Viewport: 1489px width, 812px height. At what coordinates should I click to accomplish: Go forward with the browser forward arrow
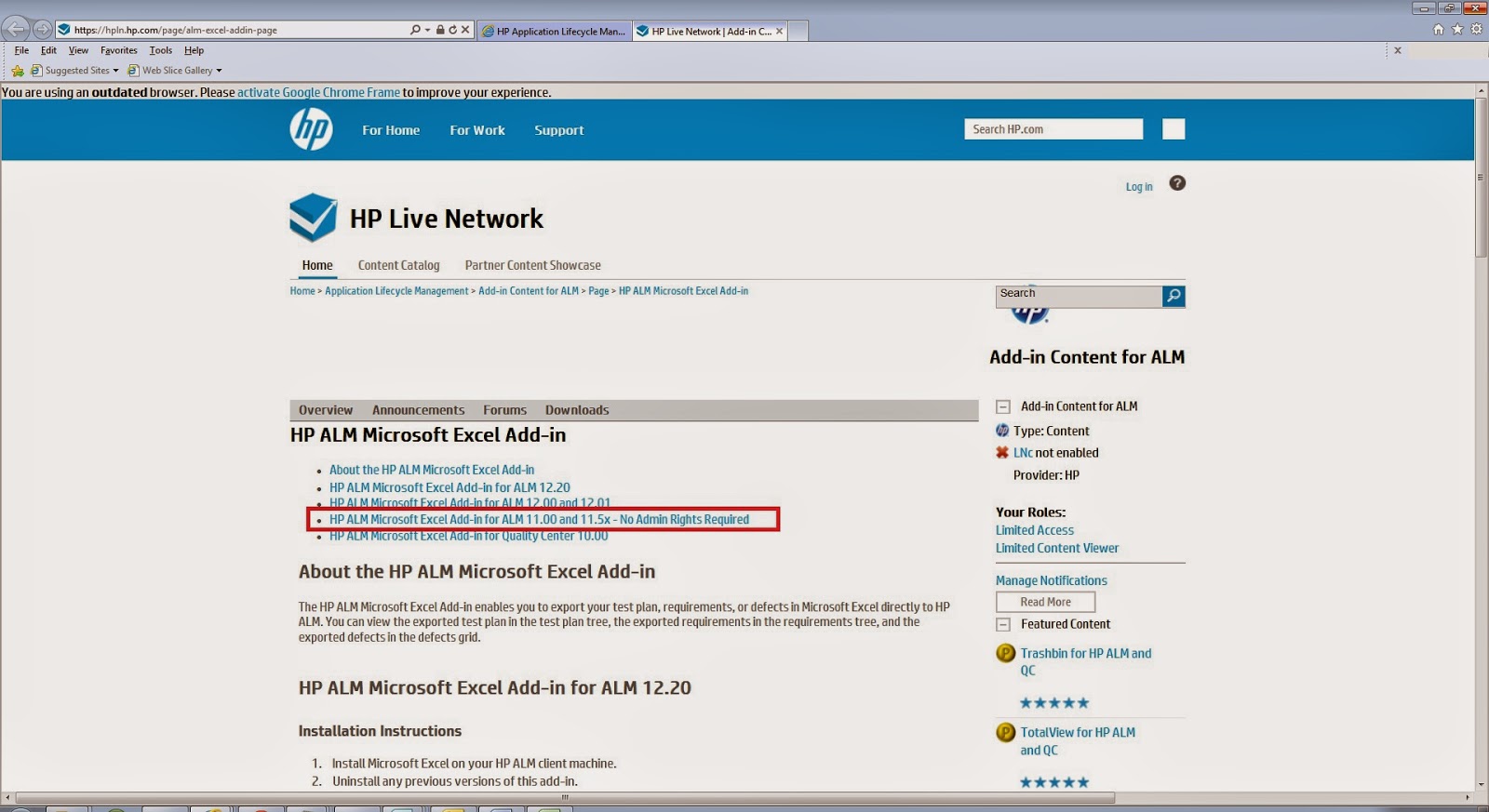coord(42,30)
